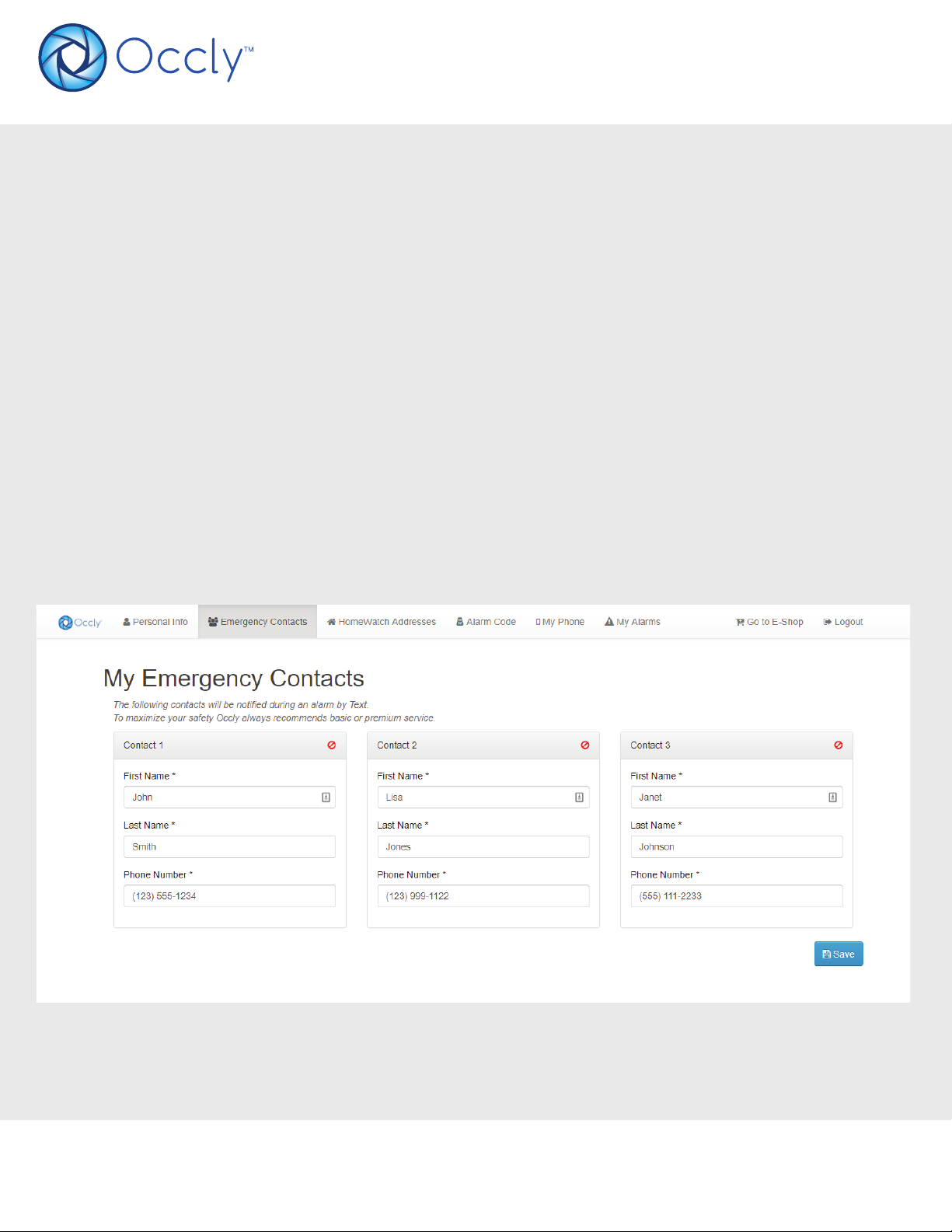Click the Logout link
This screenshot has height=1232, width=952.
tap(843, 622)
